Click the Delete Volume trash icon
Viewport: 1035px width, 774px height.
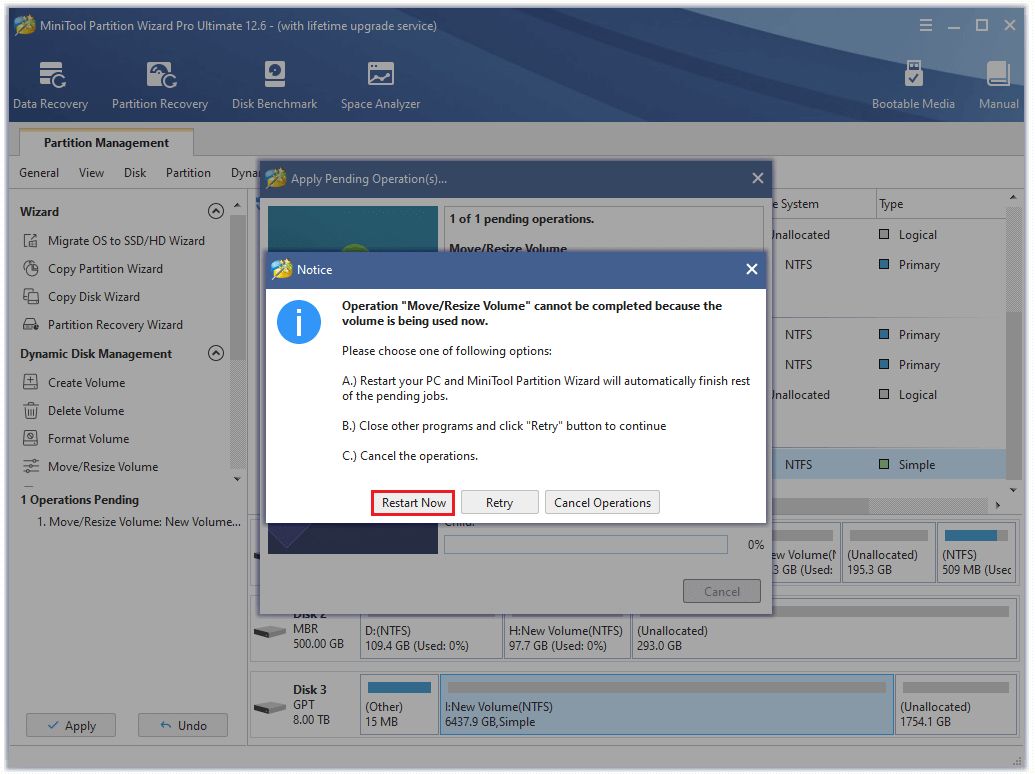point(30,410)
